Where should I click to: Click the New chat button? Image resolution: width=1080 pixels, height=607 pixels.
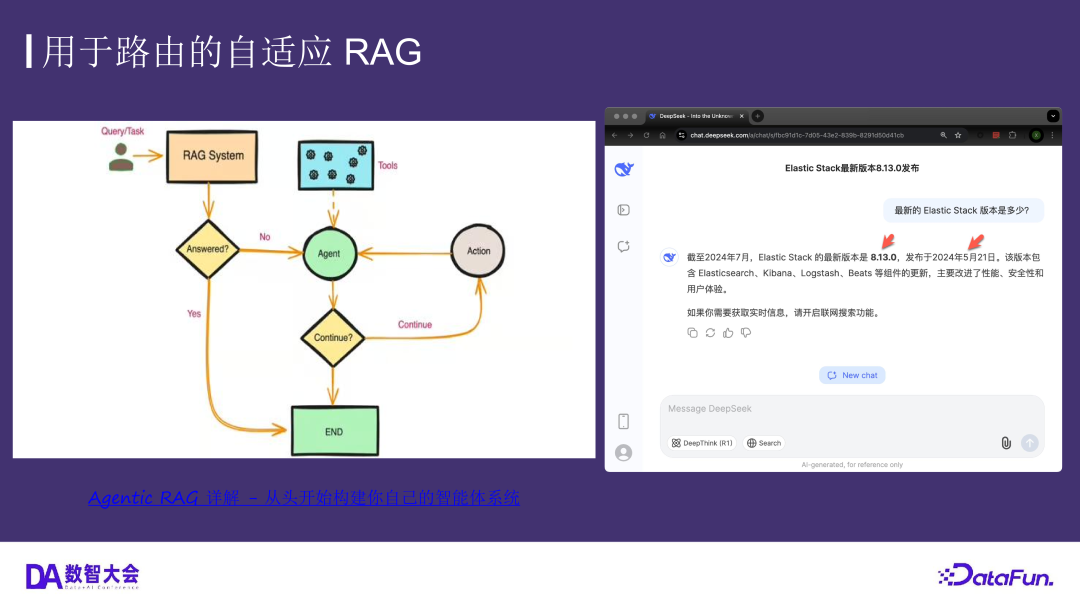(x=852, y=375)
